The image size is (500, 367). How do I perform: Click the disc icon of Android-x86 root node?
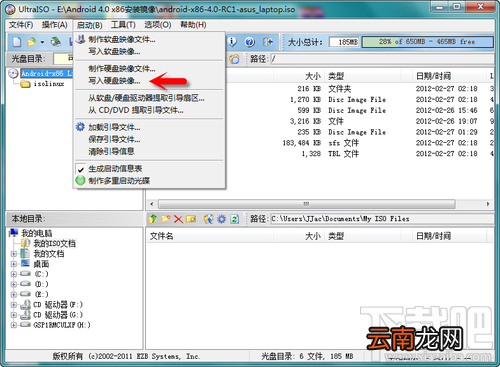[x=13, y=73]
